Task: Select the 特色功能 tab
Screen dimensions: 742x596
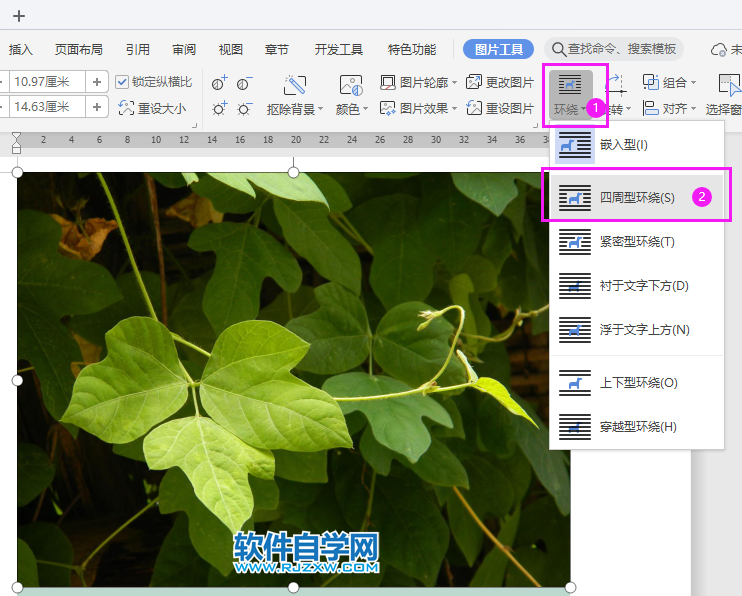Action: 412,49
